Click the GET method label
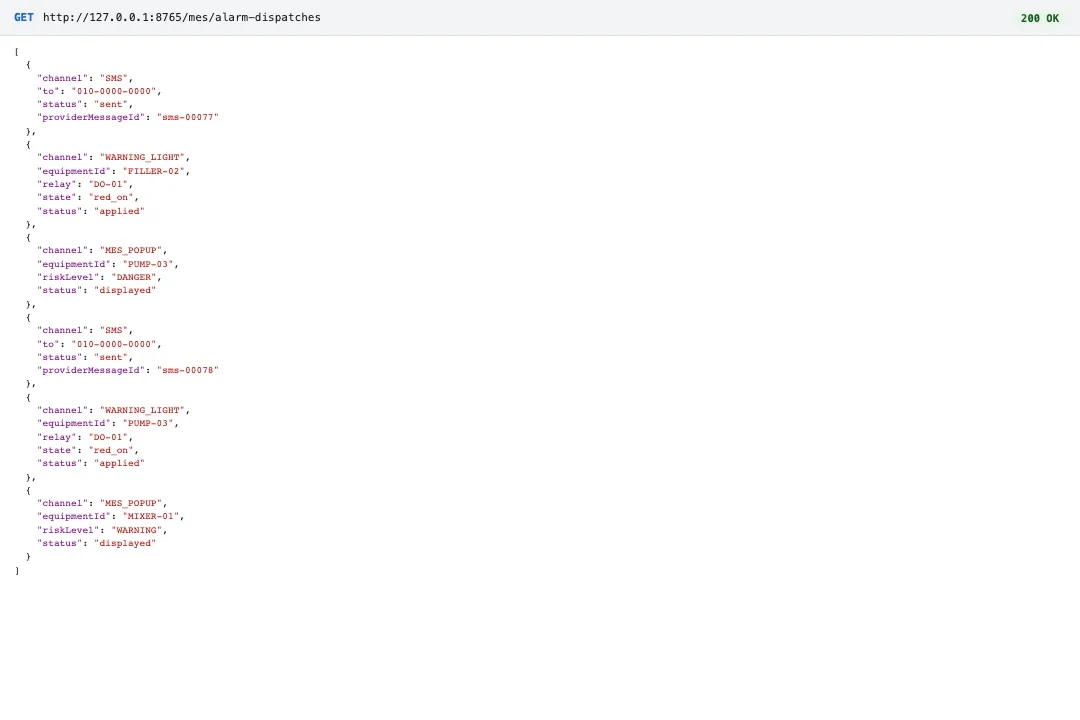1080x720 pixels. [23, 17]
